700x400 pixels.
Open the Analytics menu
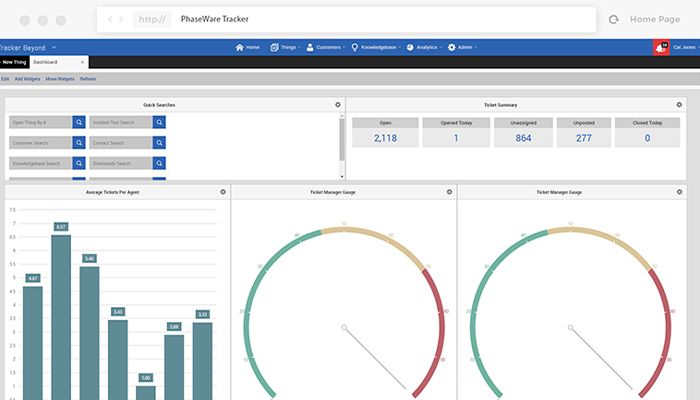tap(424, 47)
